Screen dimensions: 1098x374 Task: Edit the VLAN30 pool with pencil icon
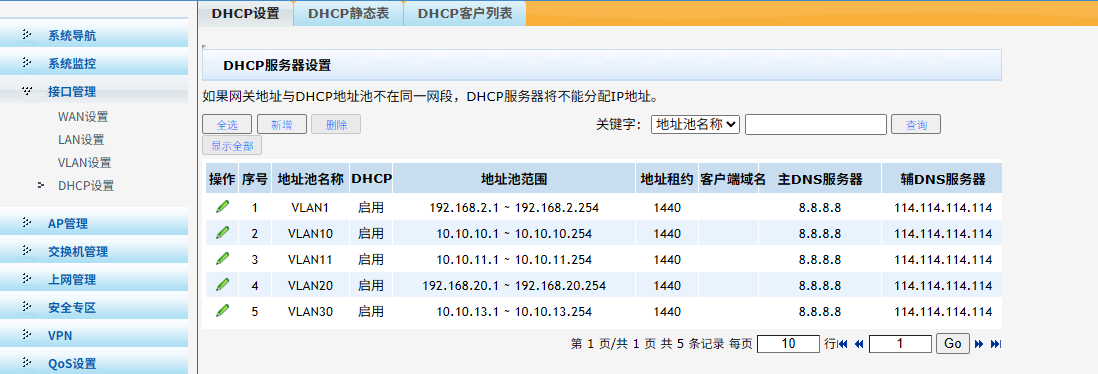click(x=223, y=310)
